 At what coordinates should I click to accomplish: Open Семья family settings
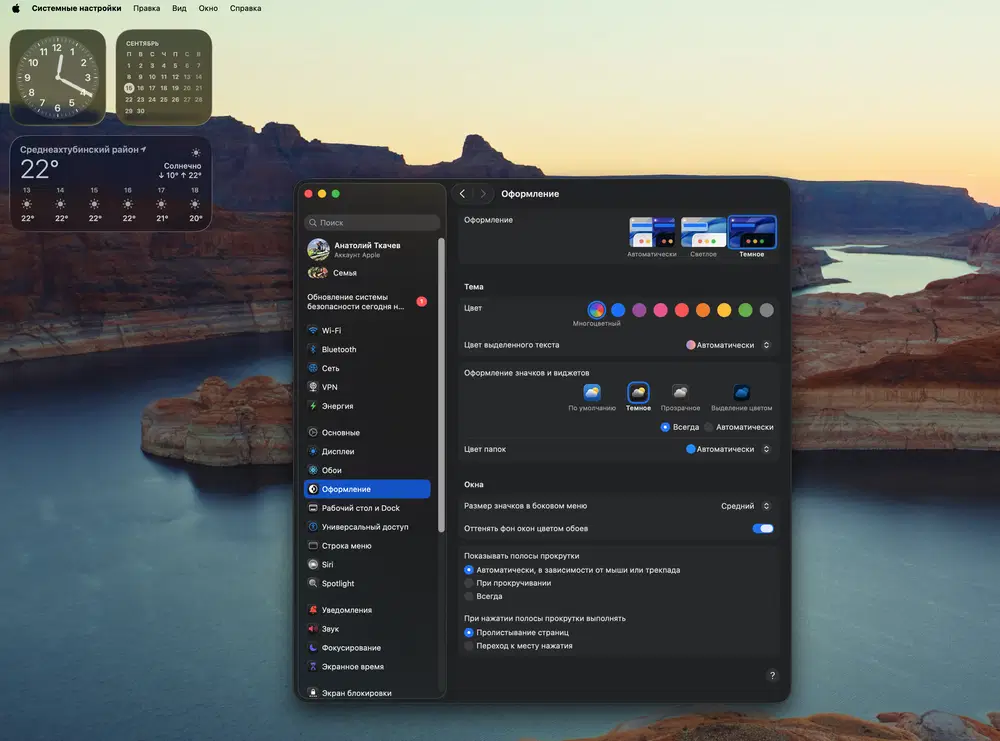[367, 273]
